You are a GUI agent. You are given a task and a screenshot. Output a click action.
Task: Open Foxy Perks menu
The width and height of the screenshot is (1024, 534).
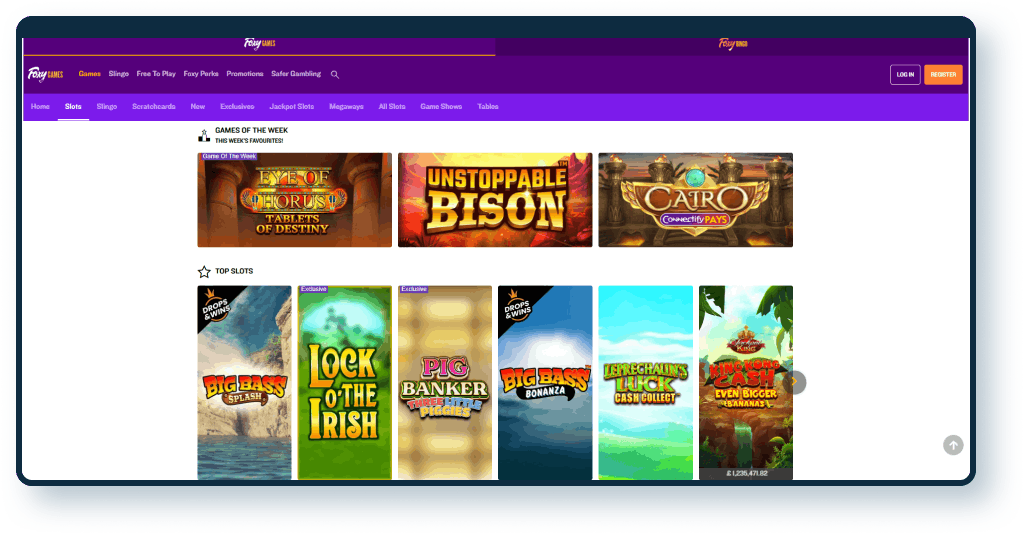point(200,74)
